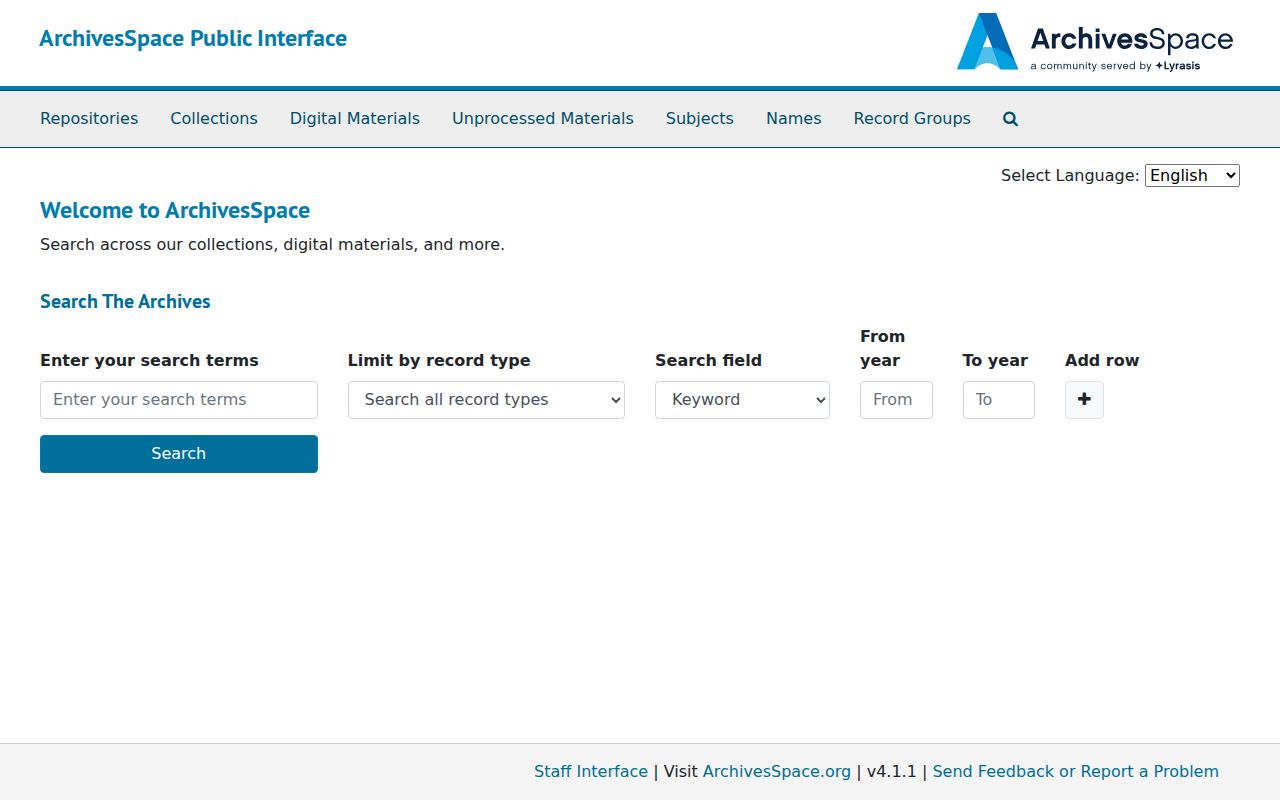Click the ArchivesSpace logo image
Screen dimensions: 1280x800
point(1095,42)
